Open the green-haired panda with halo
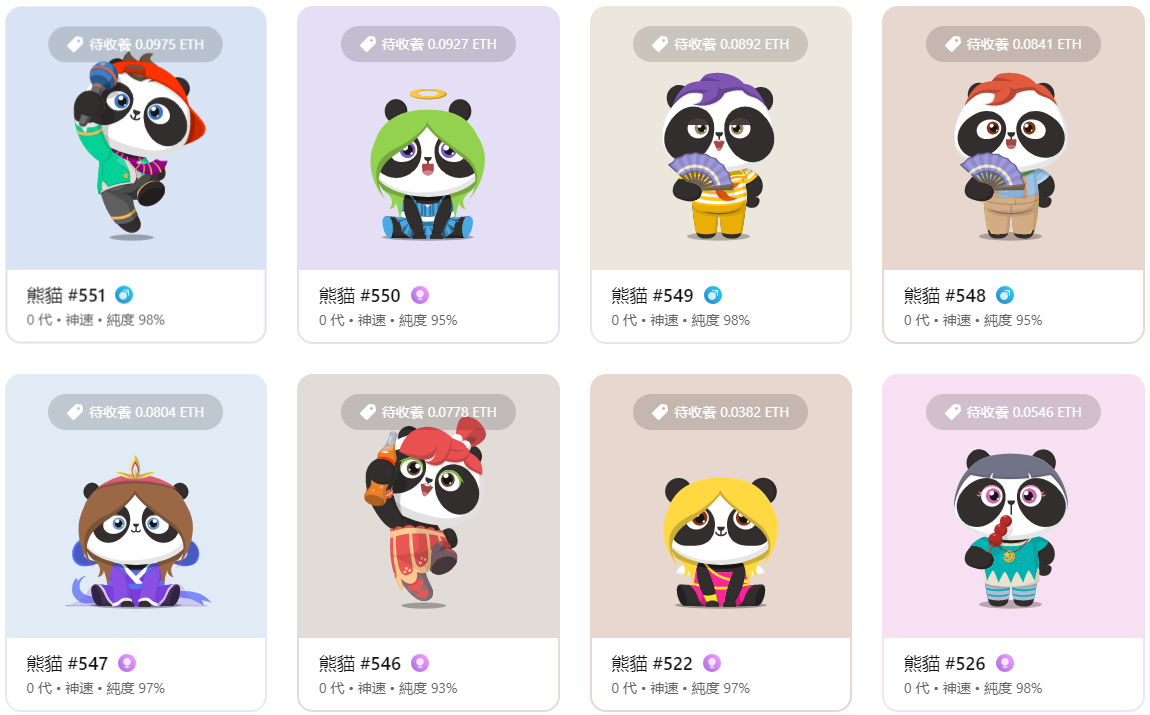Viewport: 1150px width, 715px height. (x=428, y=164)
